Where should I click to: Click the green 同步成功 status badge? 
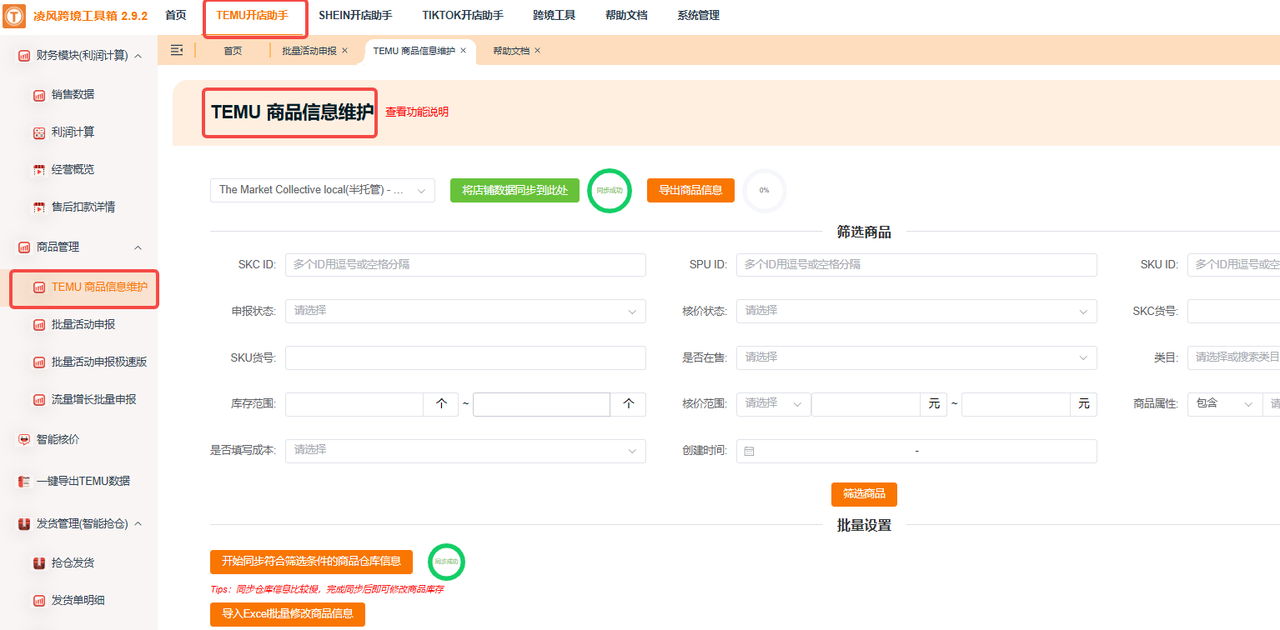[x=609, y=191]
